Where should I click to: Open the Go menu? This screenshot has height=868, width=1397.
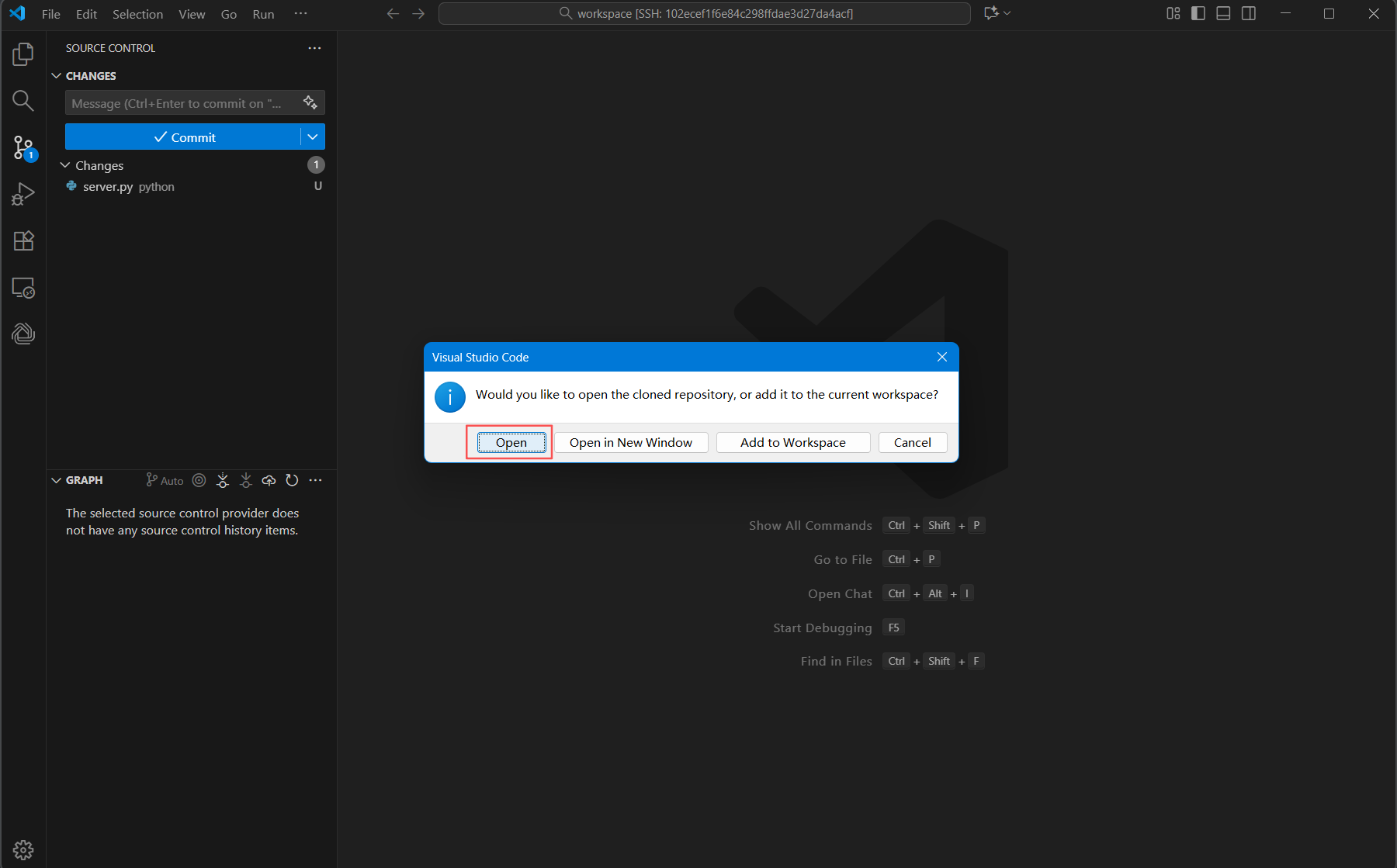click(x=229, y=14)
